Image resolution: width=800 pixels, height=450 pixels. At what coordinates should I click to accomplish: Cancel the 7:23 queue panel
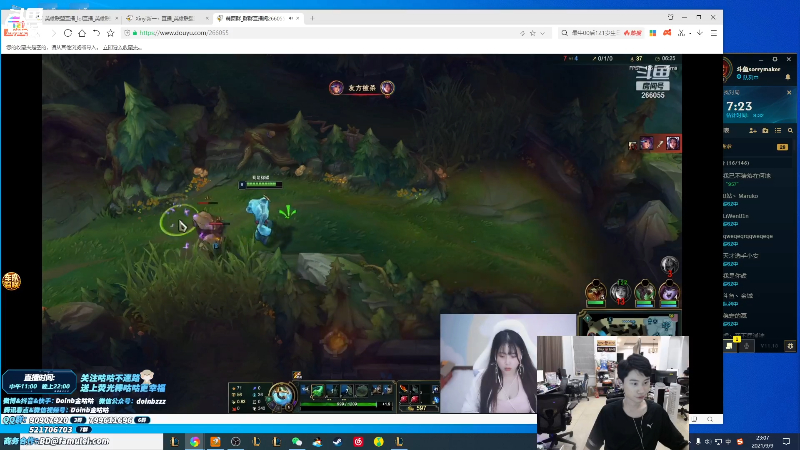pos(789,92)
